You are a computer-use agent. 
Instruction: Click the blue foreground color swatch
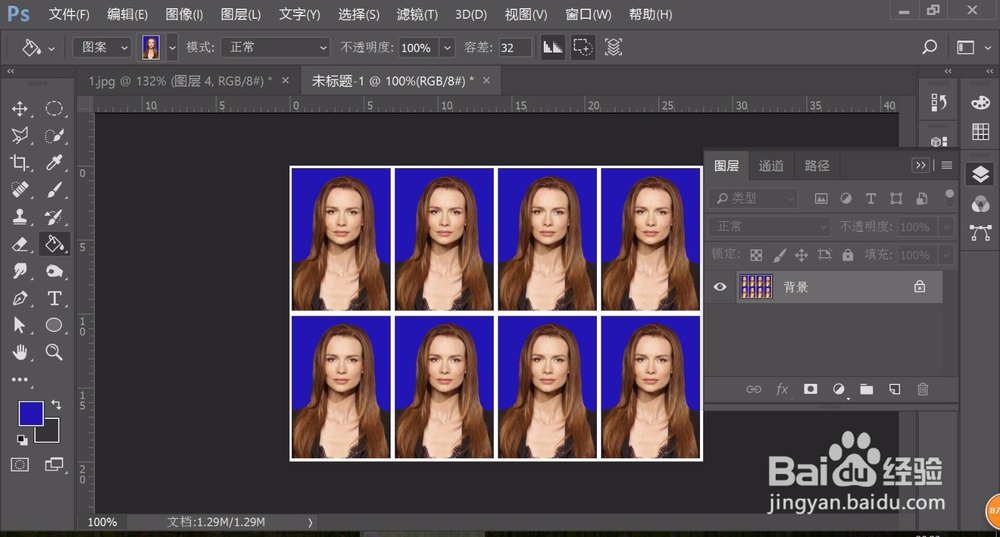(31, 413)
